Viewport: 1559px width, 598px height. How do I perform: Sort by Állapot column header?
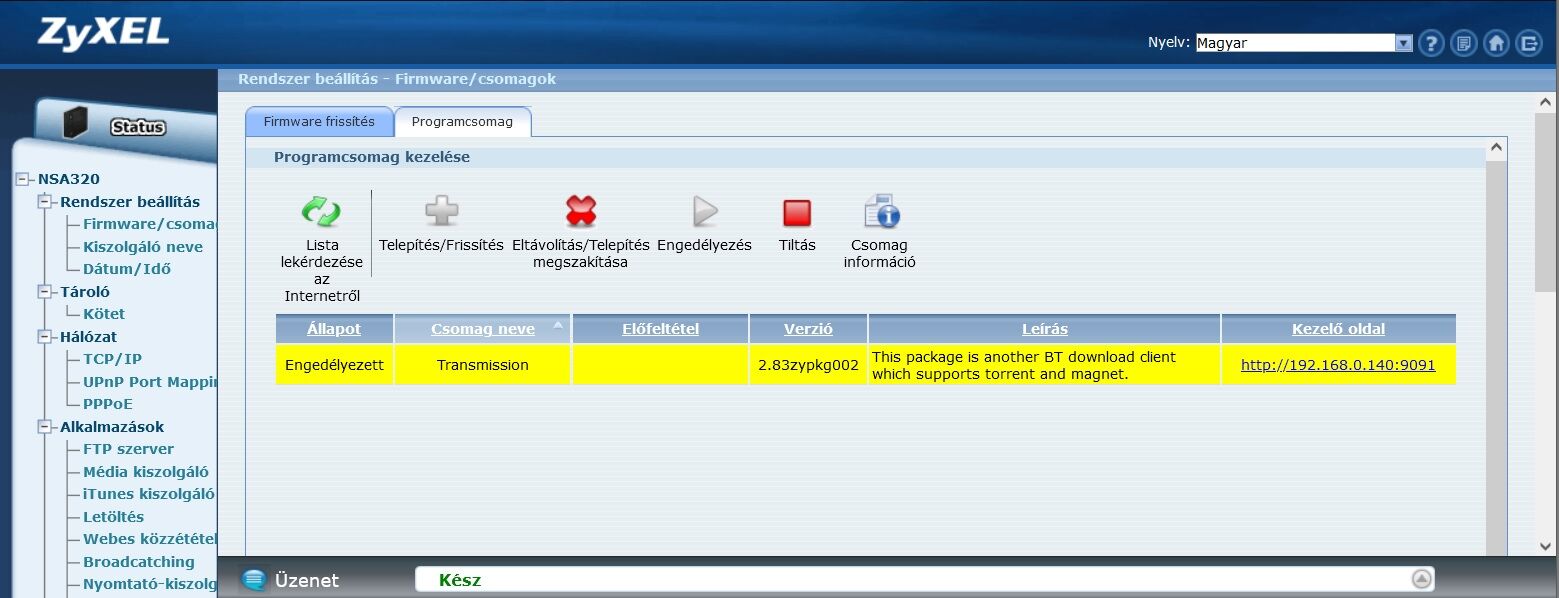[x=334, y=329]
